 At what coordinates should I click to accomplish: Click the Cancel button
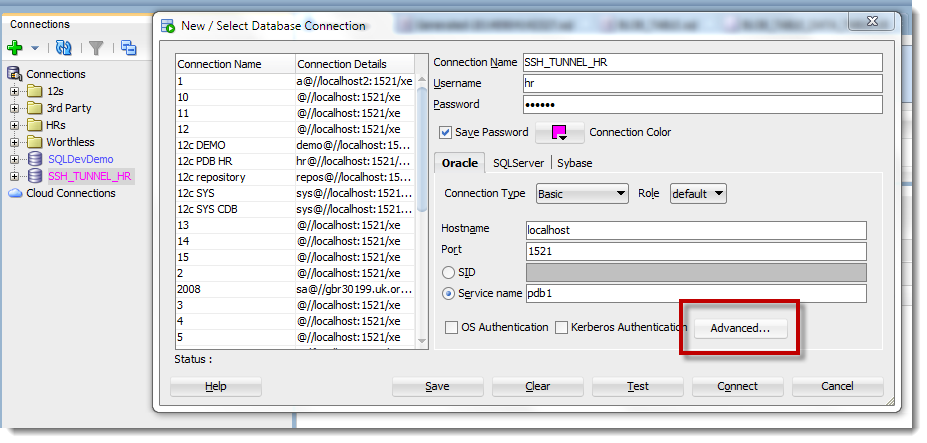838,386
